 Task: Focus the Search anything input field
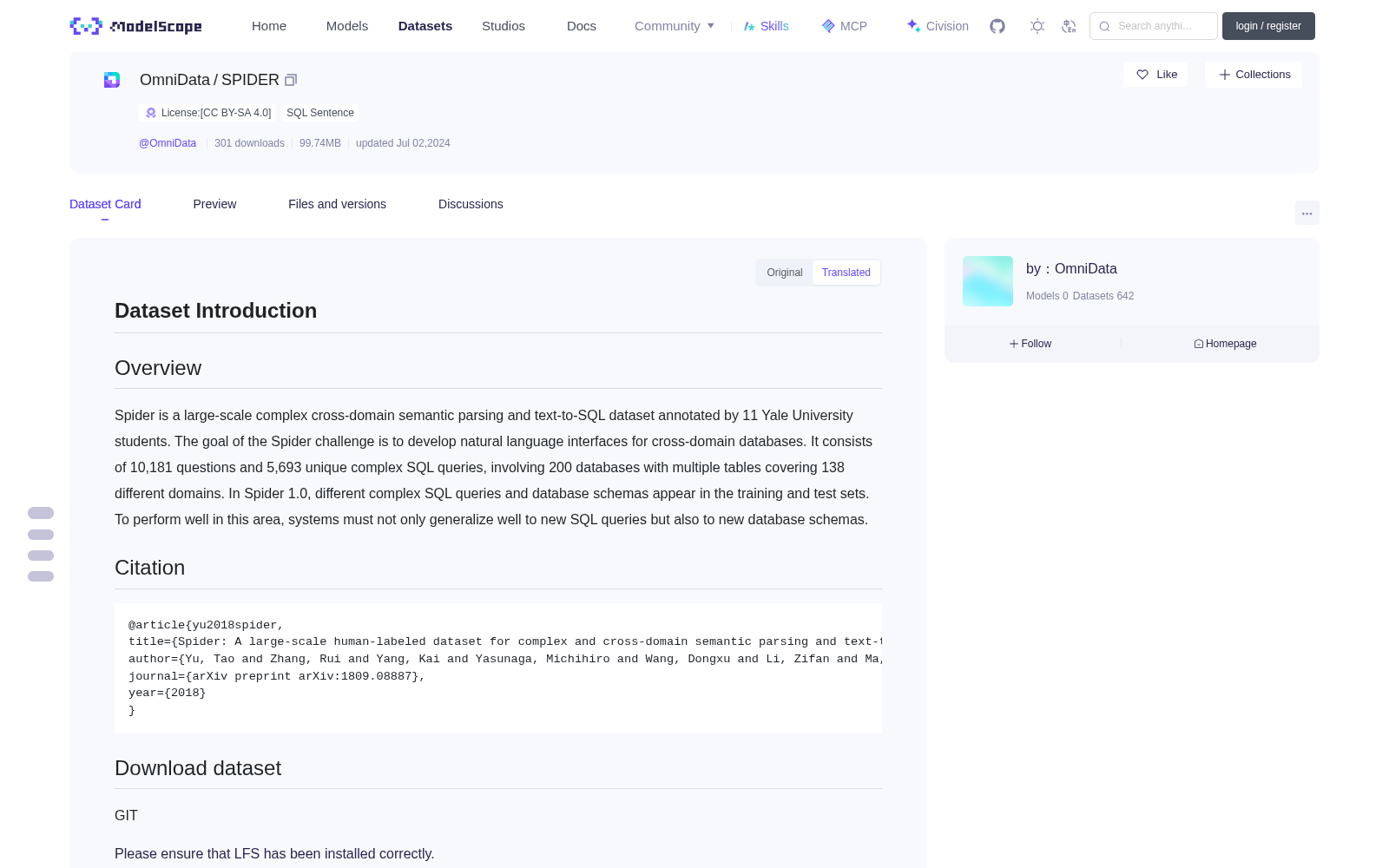[x=1155, y=26]
